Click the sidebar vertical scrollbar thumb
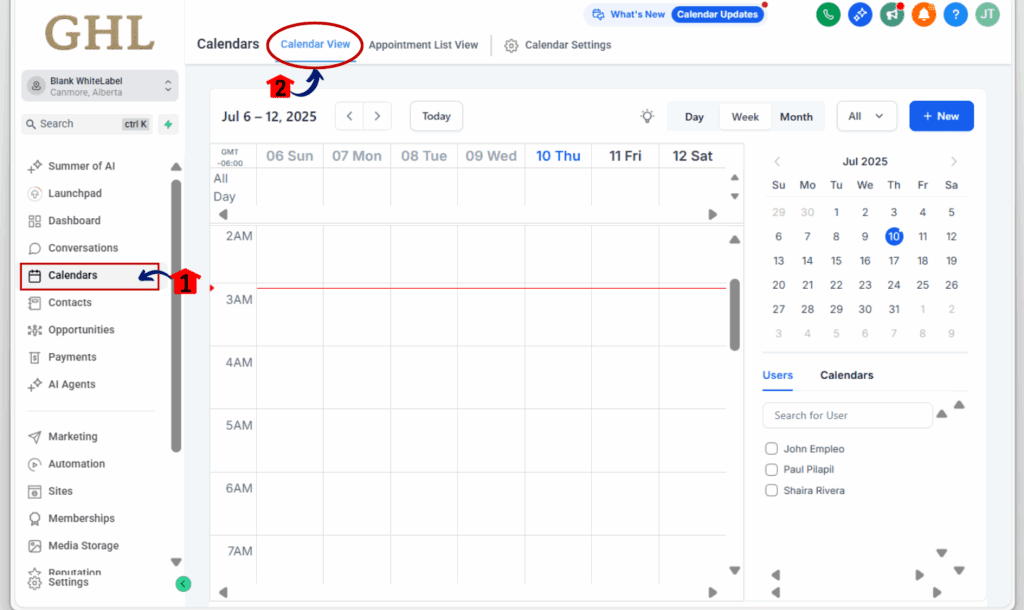This screenshot has height=610, width=1024. click(176, 316)
